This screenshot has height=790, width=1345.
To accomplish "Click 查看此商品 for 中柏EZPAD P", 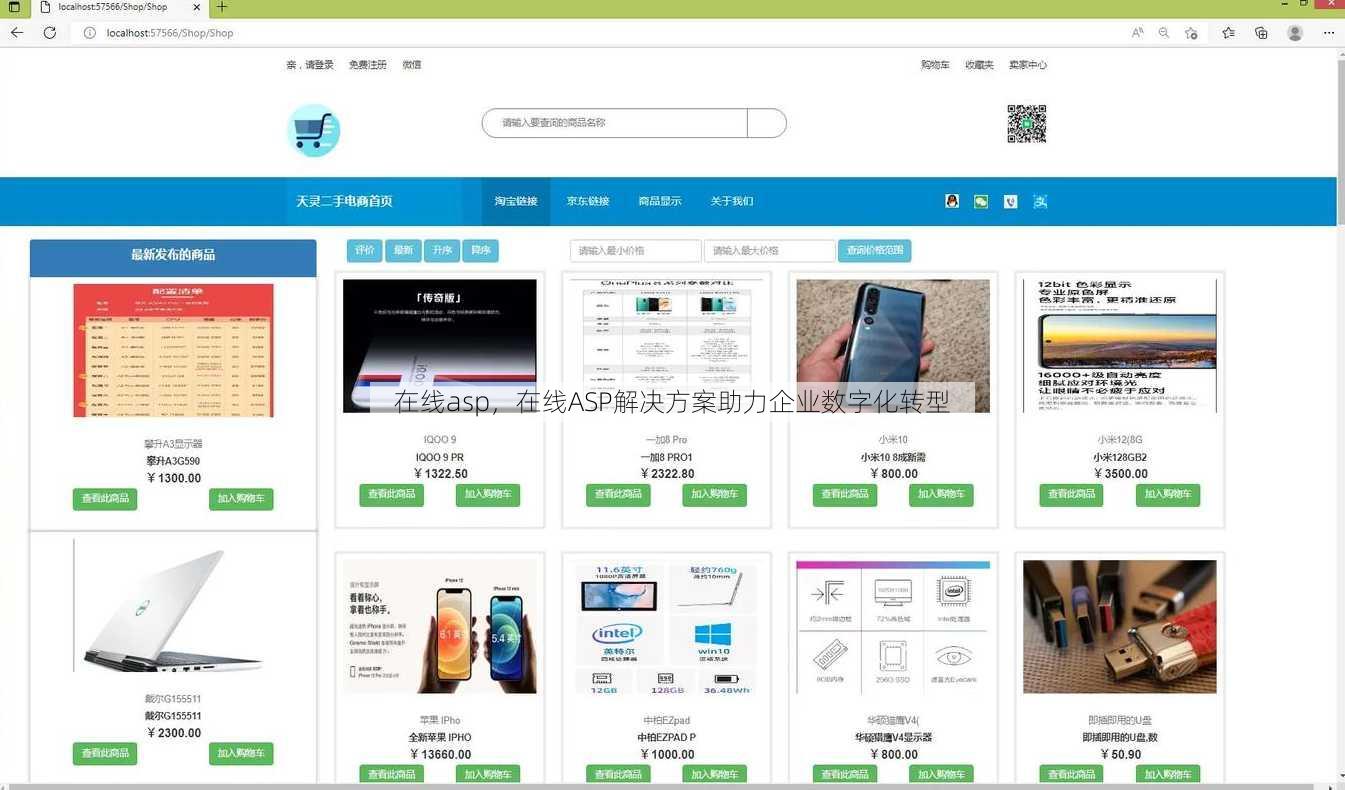I will coord(618,775).
